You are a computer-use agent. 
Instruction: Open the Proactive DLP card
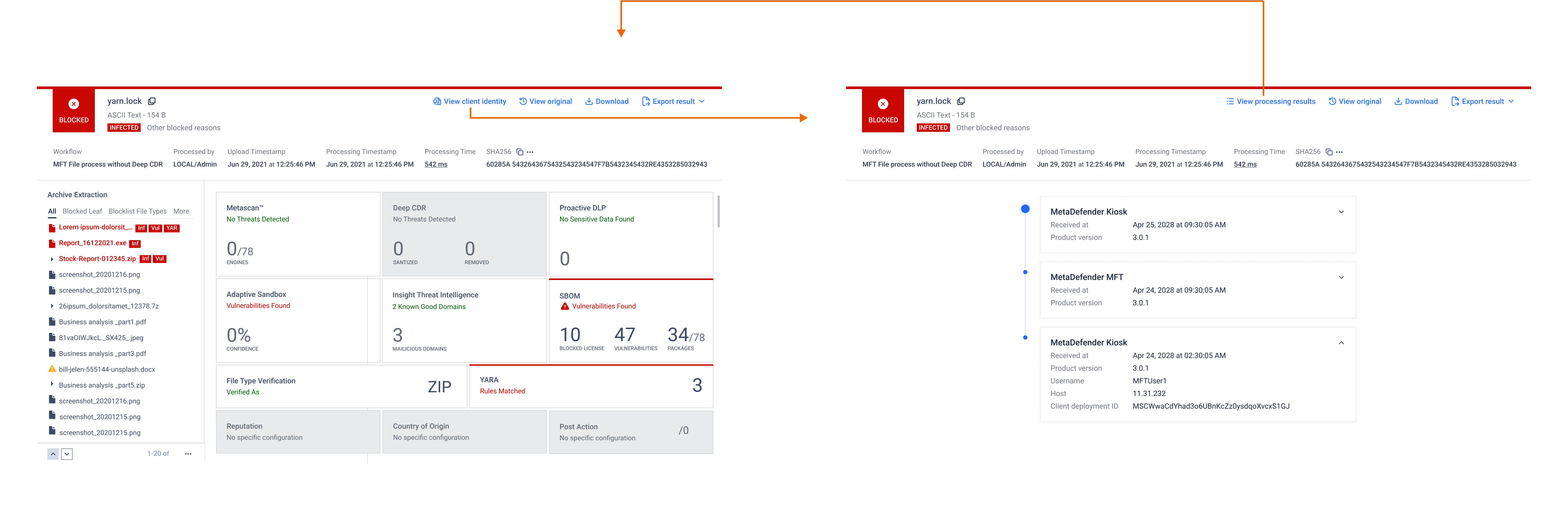tap(631, 234)
